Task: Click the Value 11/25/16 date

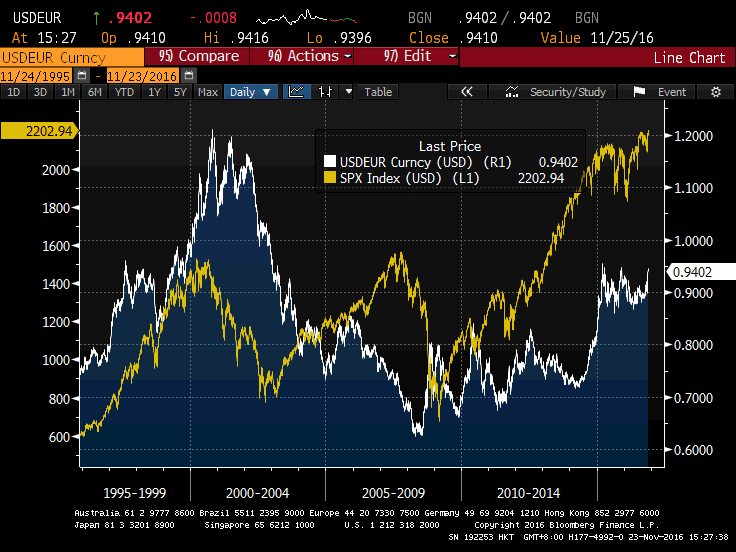Action: [597, 38]
